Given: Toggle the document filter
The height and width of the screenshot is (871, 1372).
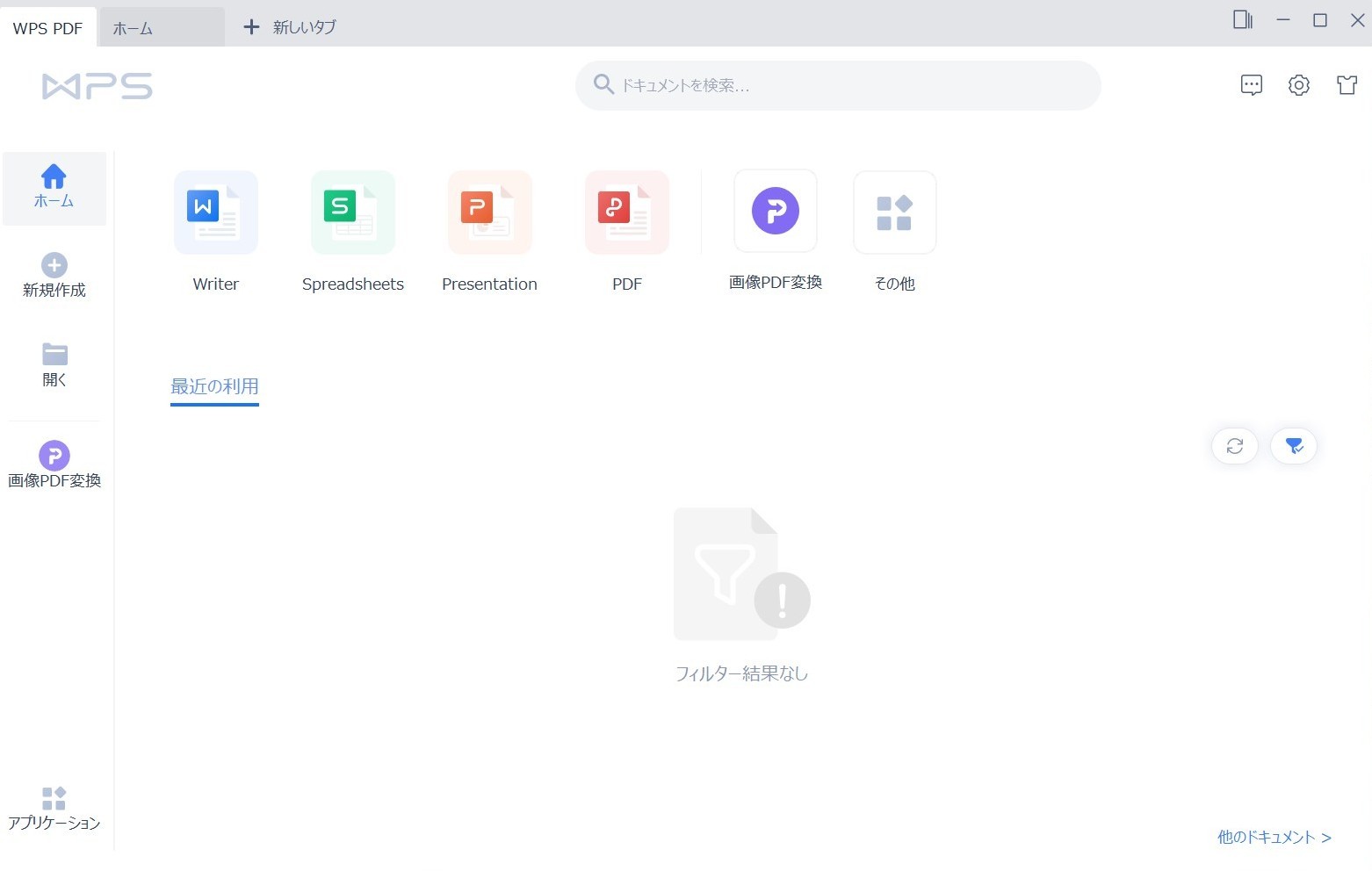Looking at the screenshot, I should 1293,446.
